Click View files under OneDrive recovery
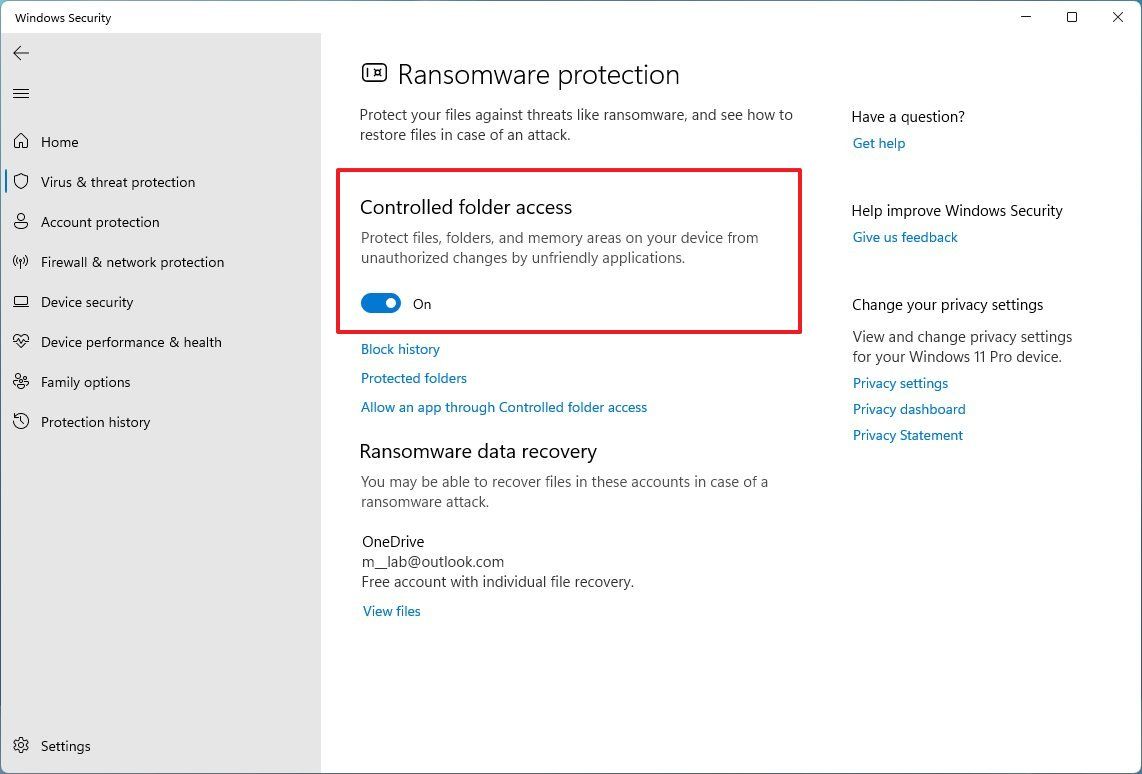This screenshot has height=774, width=1142. [x=391, y=611]
